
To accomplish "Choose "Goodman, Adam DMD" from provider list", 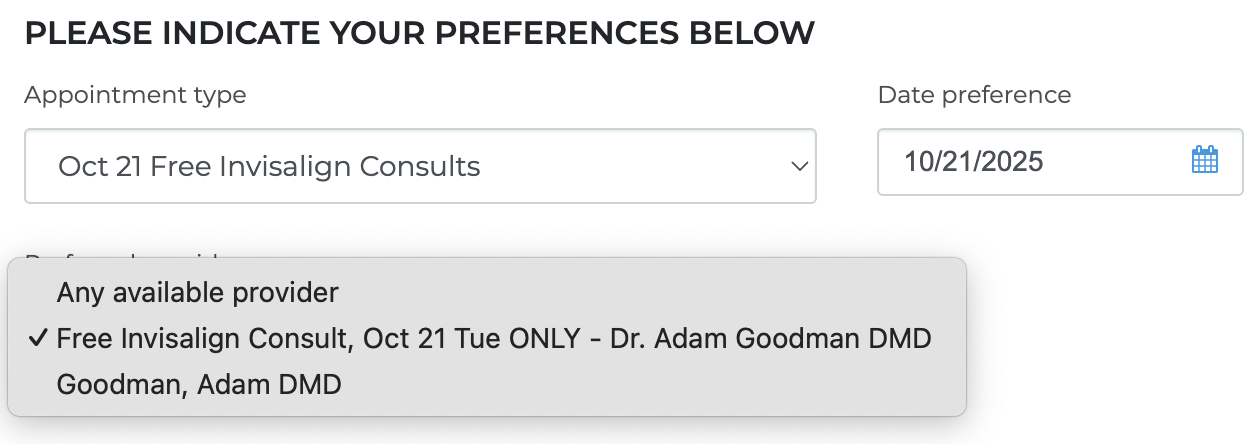I will pyautogui.click(x=199, y=384).
